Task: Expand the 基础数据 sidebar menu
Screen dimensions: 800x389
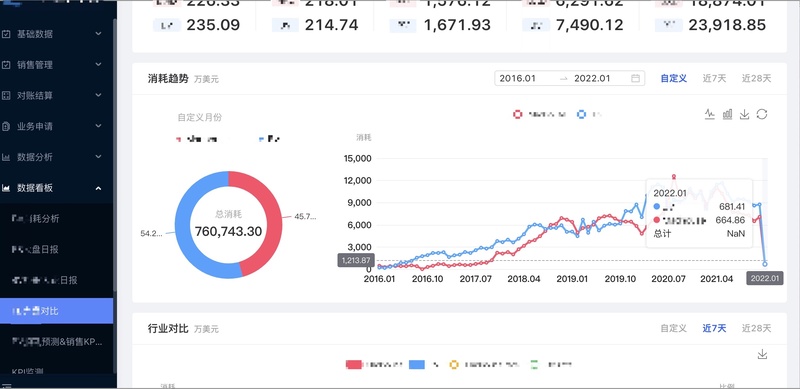Action: pos(98,34)
